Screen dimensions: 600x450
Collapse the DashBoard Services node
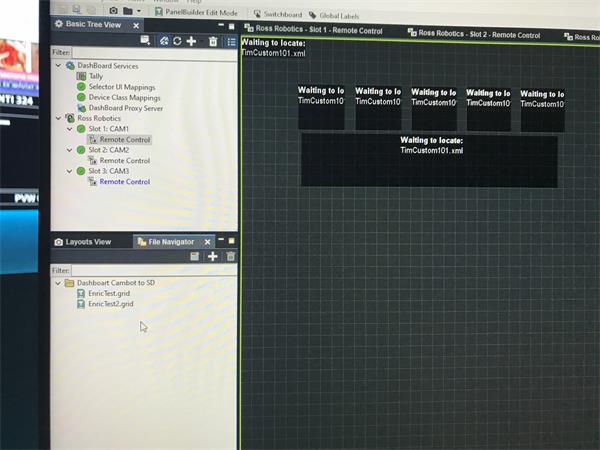58,65
